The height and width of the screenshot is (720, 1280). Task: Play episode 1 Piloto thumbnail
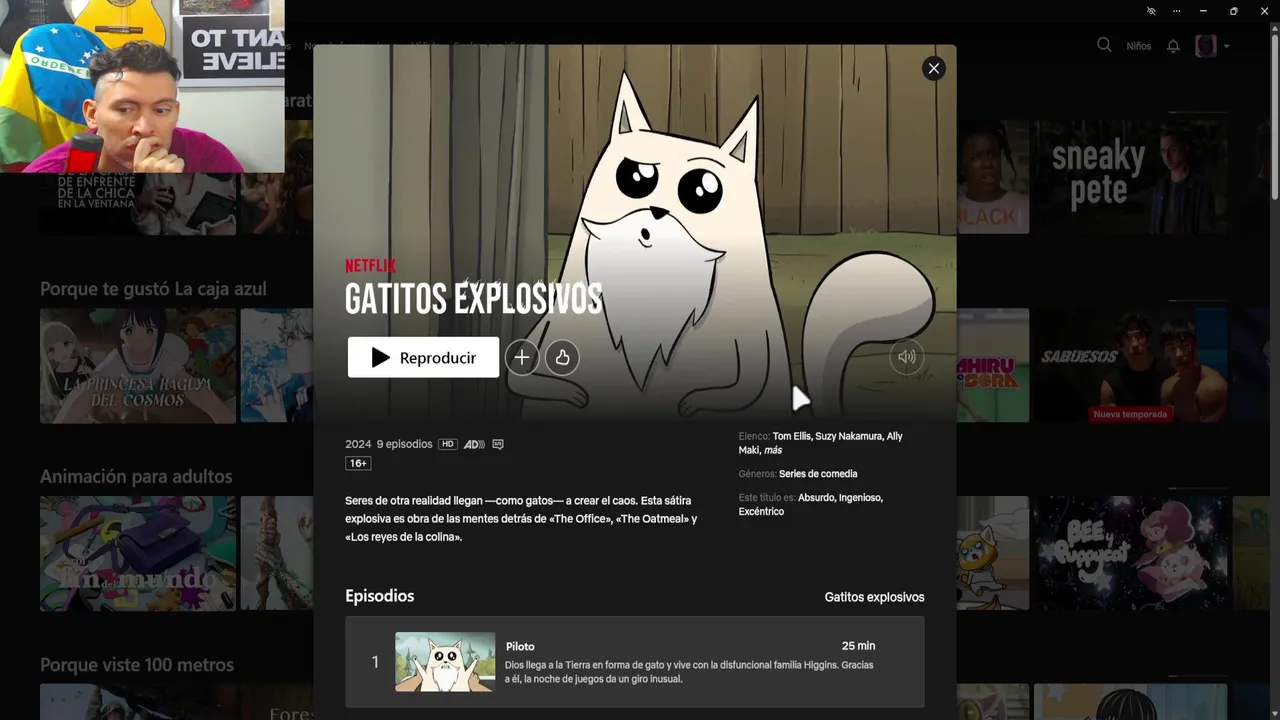pos(445,662)
